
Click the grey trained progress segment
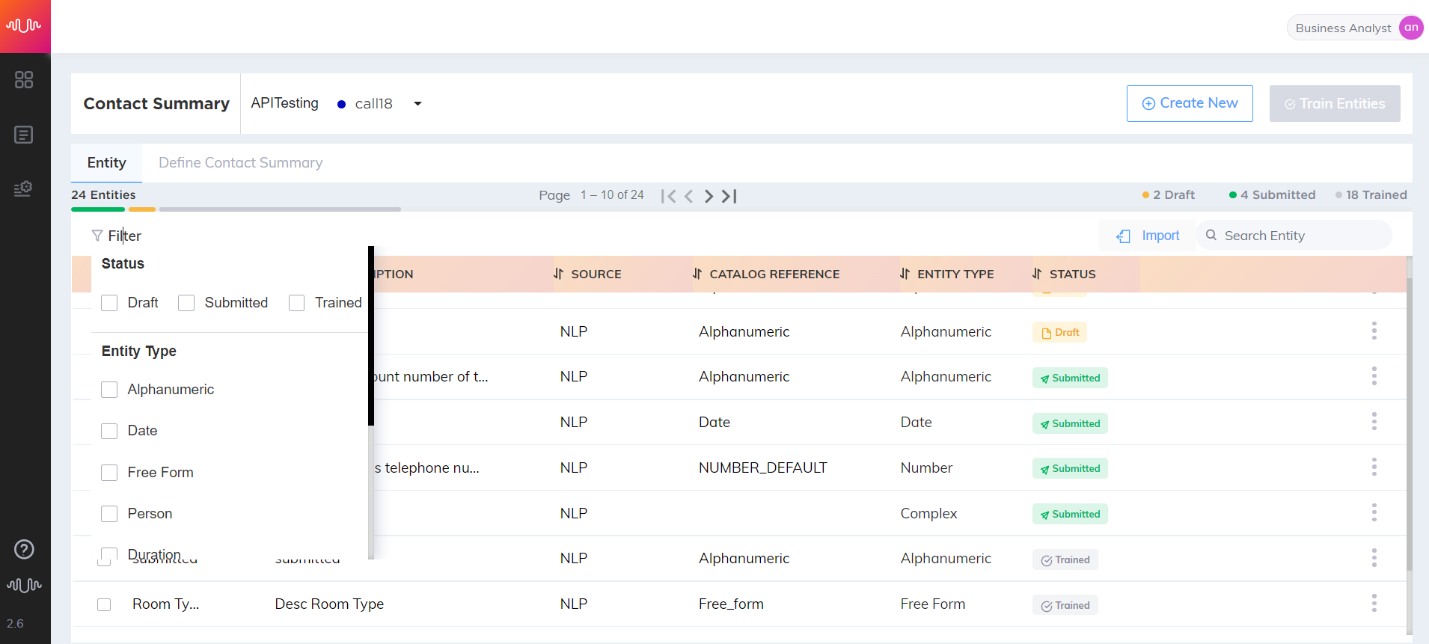(280, 209)
